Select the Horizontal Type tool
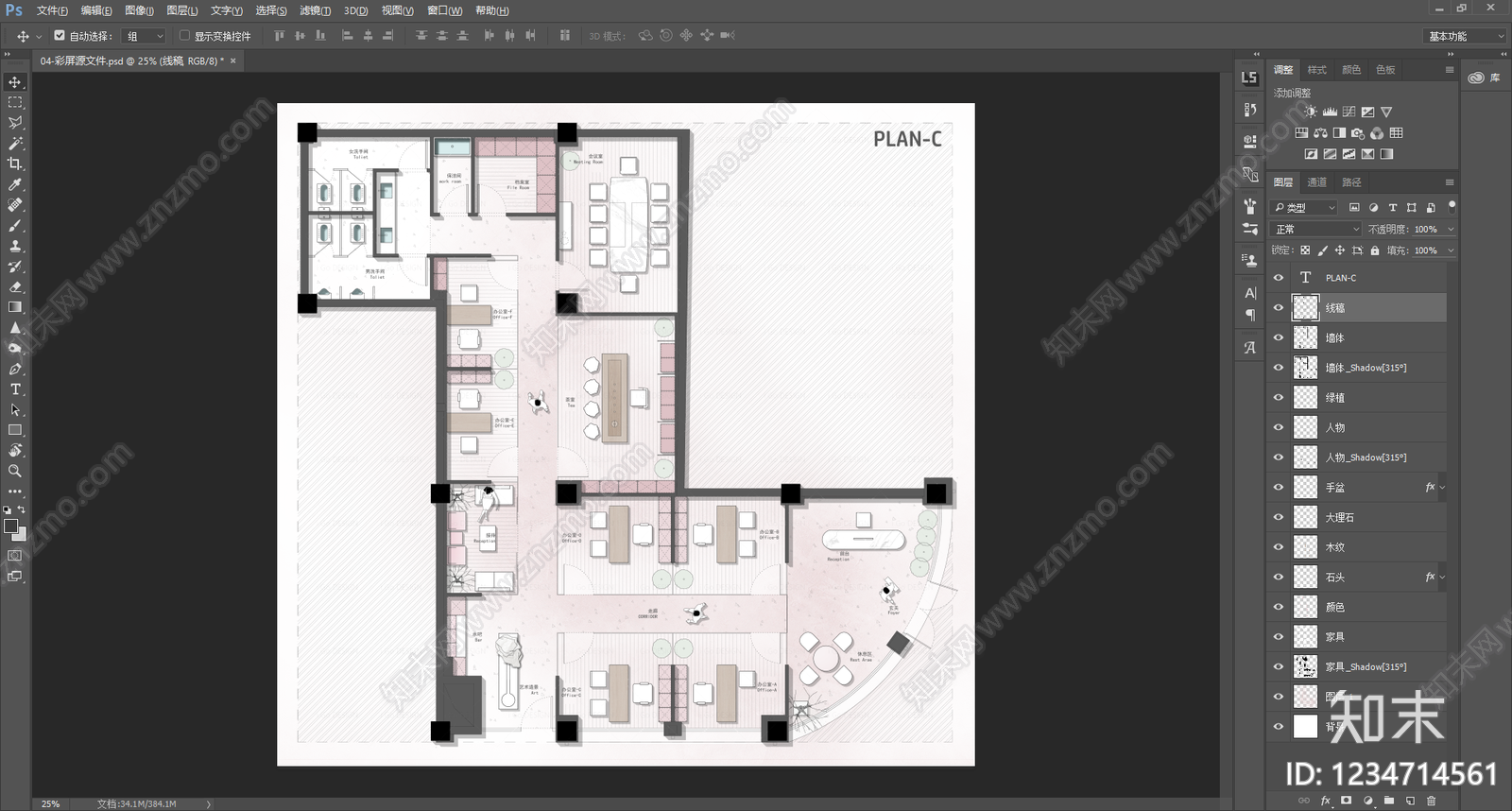The image size is (1512, 811). (x=15, y=389)
